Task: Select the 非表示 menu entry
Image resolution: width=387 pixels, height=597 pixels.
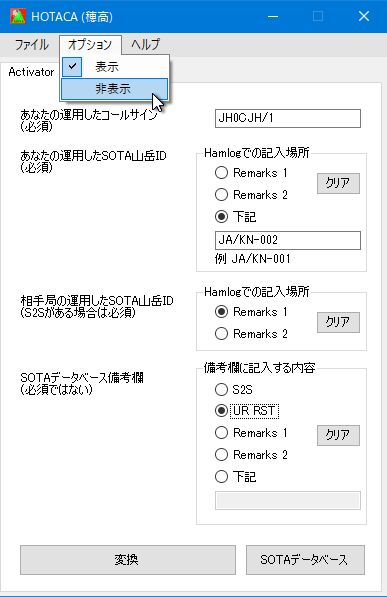Action: 114,89
